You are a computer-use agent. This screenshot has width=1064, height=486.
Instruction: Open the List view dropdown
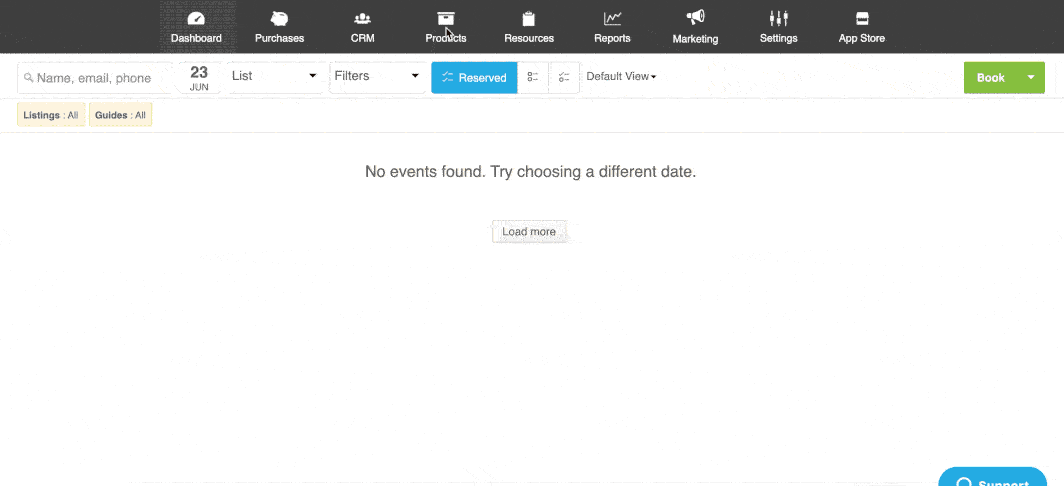pyautogui.click(x=274, y=77)
